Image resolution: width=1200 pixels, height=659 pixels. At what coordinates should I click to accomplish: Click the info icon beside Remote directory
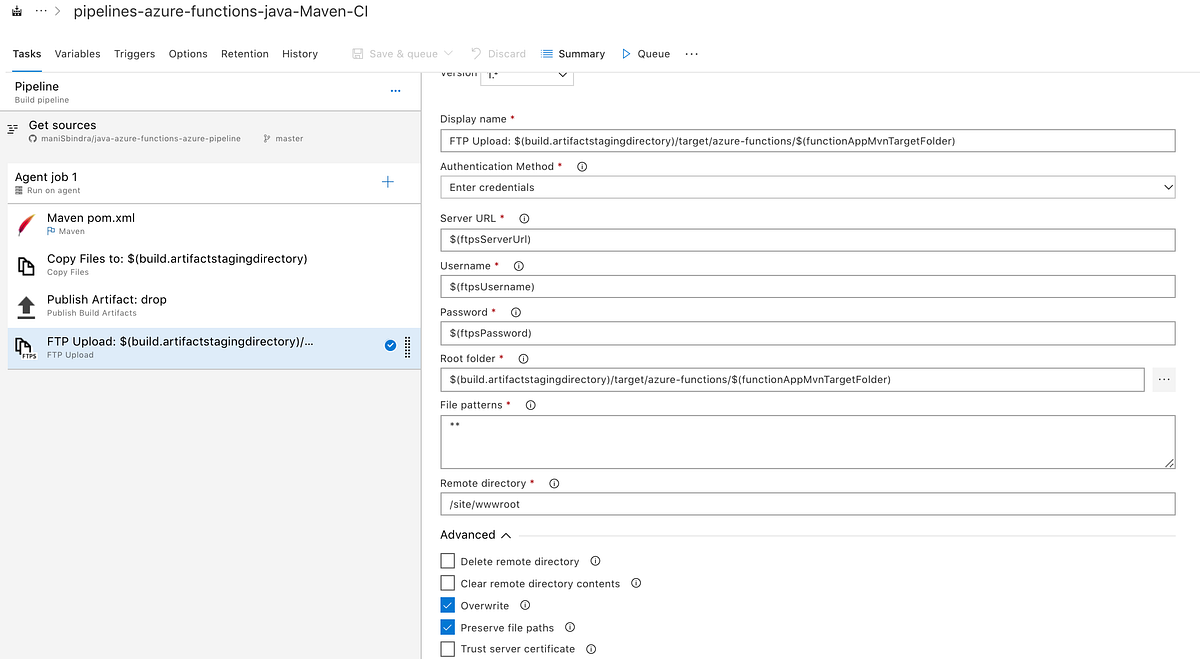coord(554,483)
